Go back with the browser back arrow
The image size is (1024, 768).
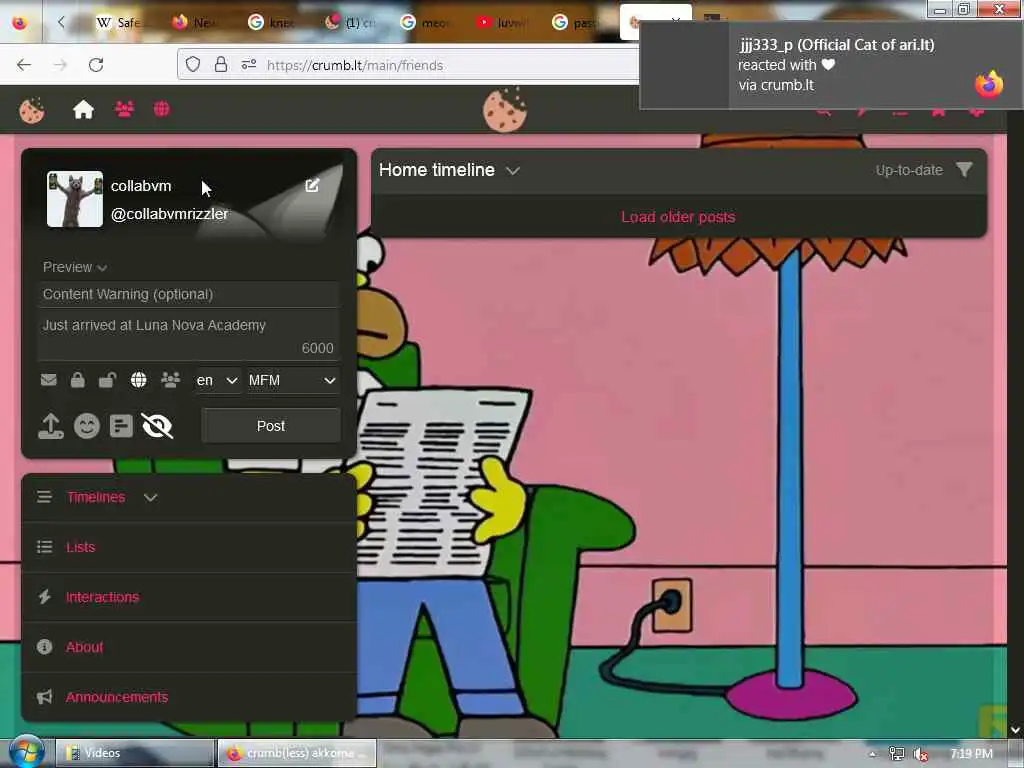coord(24,65)
